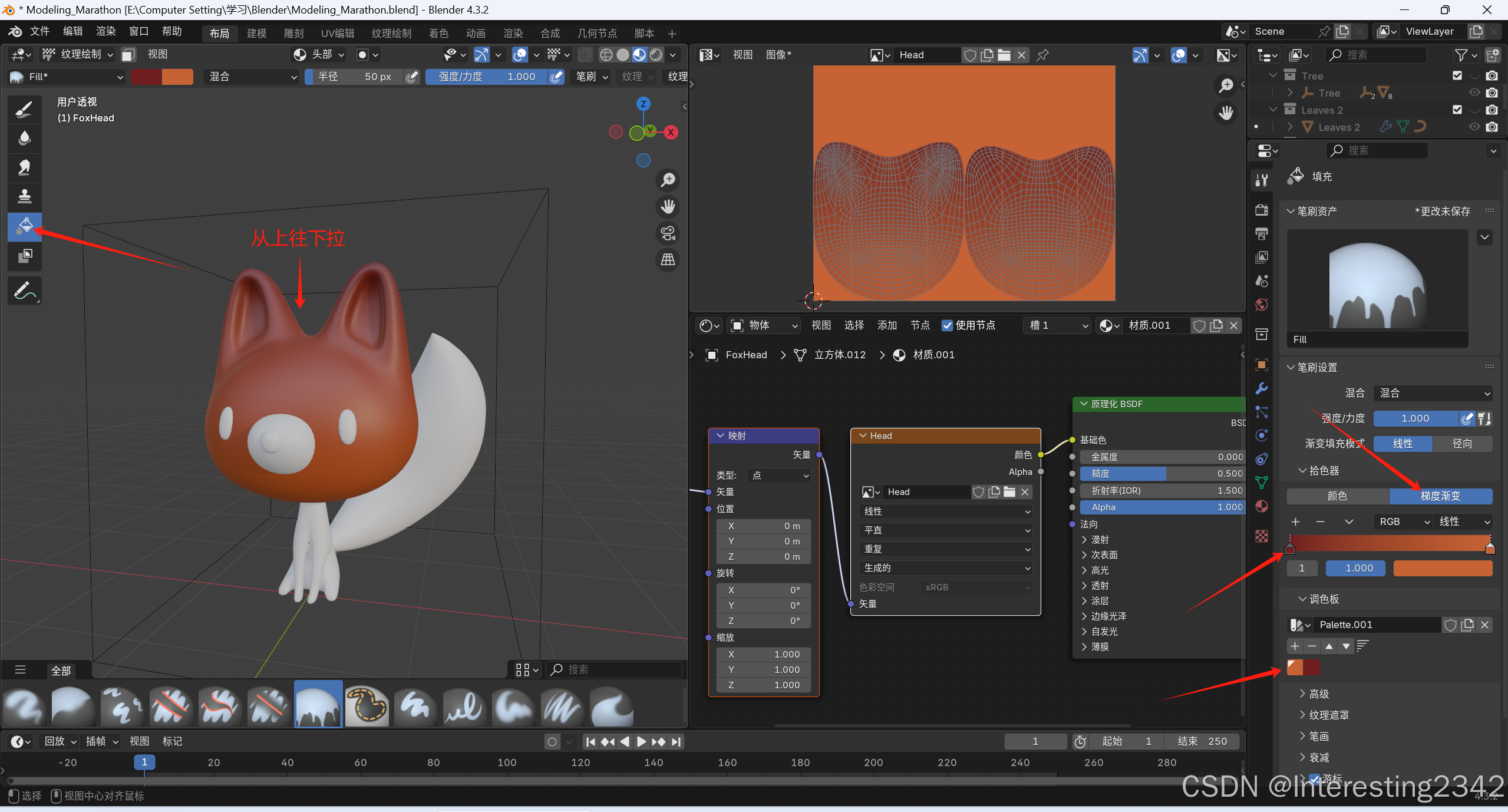Image resolution: width=1508 pixels, height=812 pixels.
Task: Uncheck the 使用节点 checkbox
Action: [x=947, y=325]
